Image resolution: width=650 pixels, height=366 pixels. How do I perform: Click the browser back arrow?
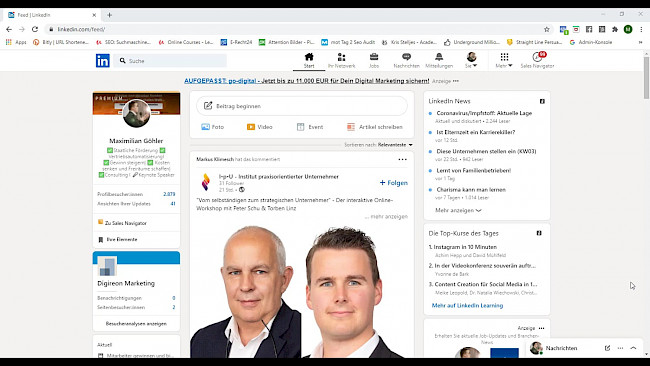pyautogui.click(x=9, y=29)
